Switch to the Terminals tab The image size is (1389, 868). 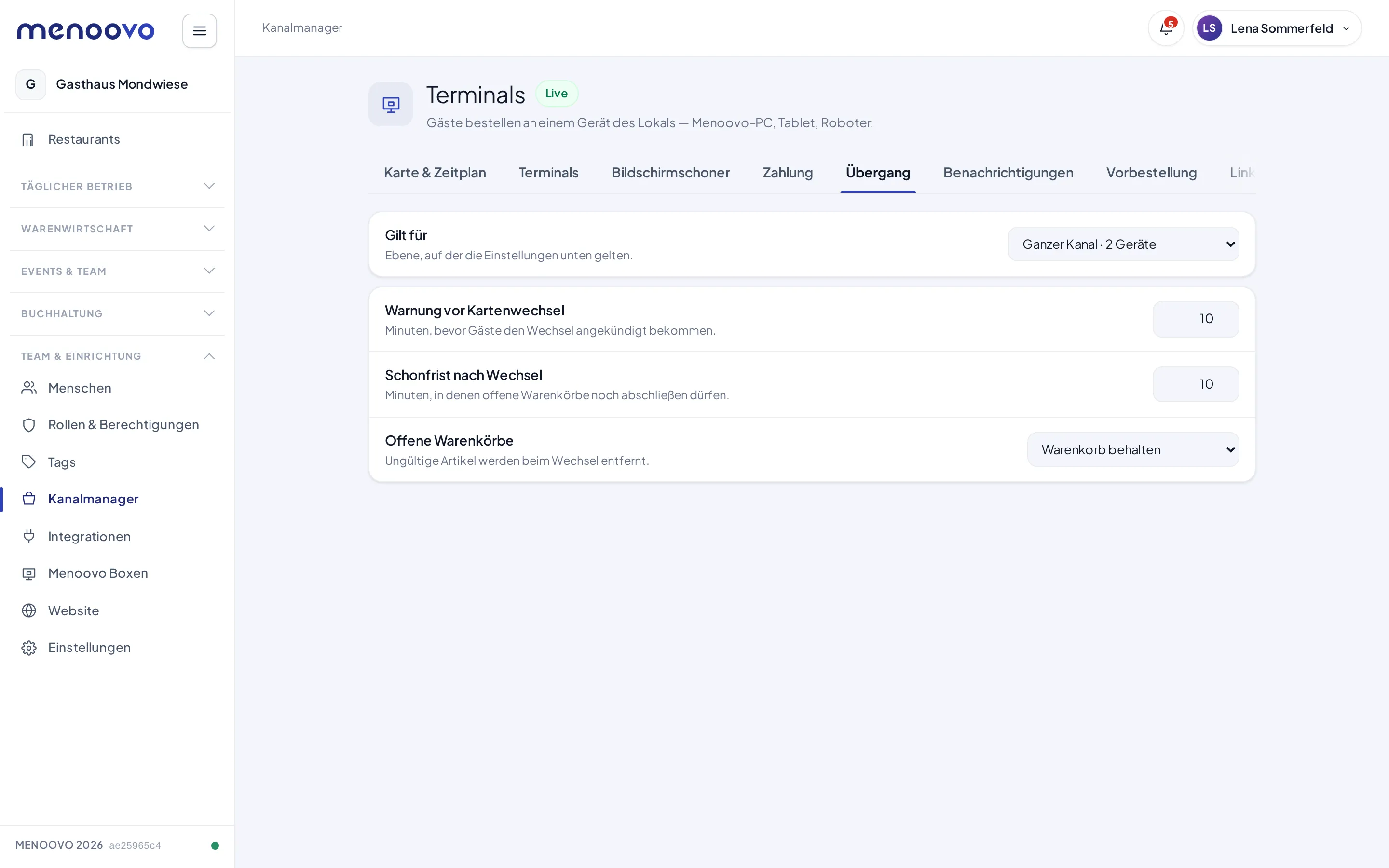(x=548, y=173)
